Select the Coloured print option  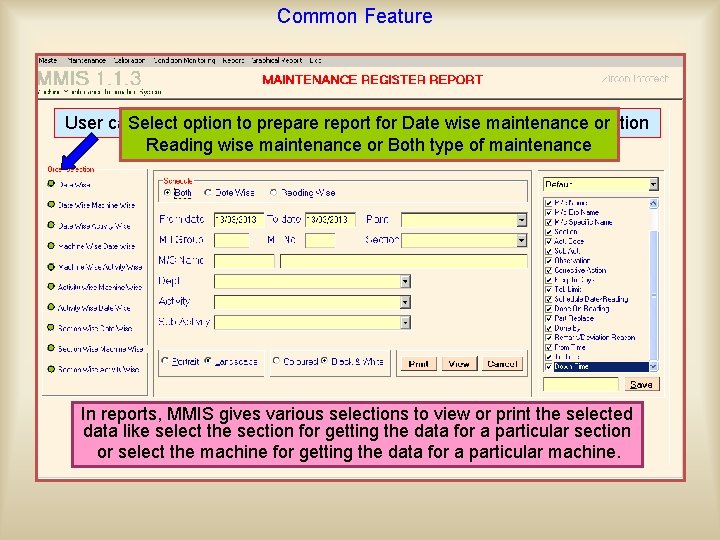click(276, 361)
